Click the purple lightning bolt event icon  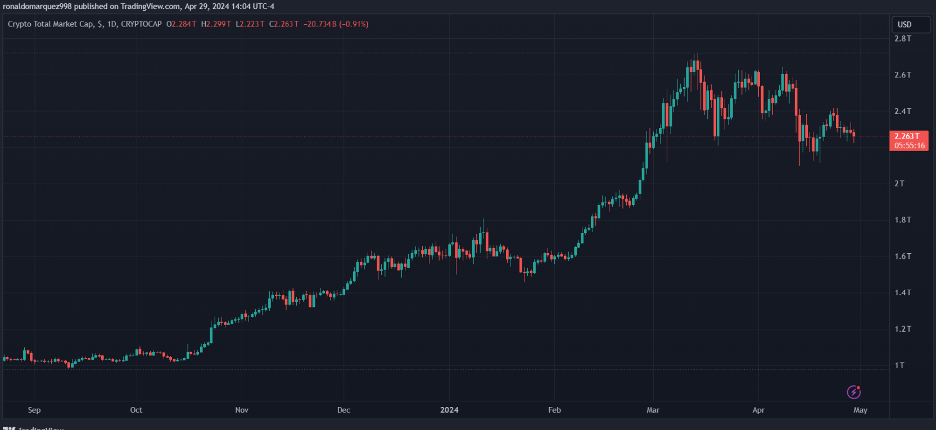(854, 392)
